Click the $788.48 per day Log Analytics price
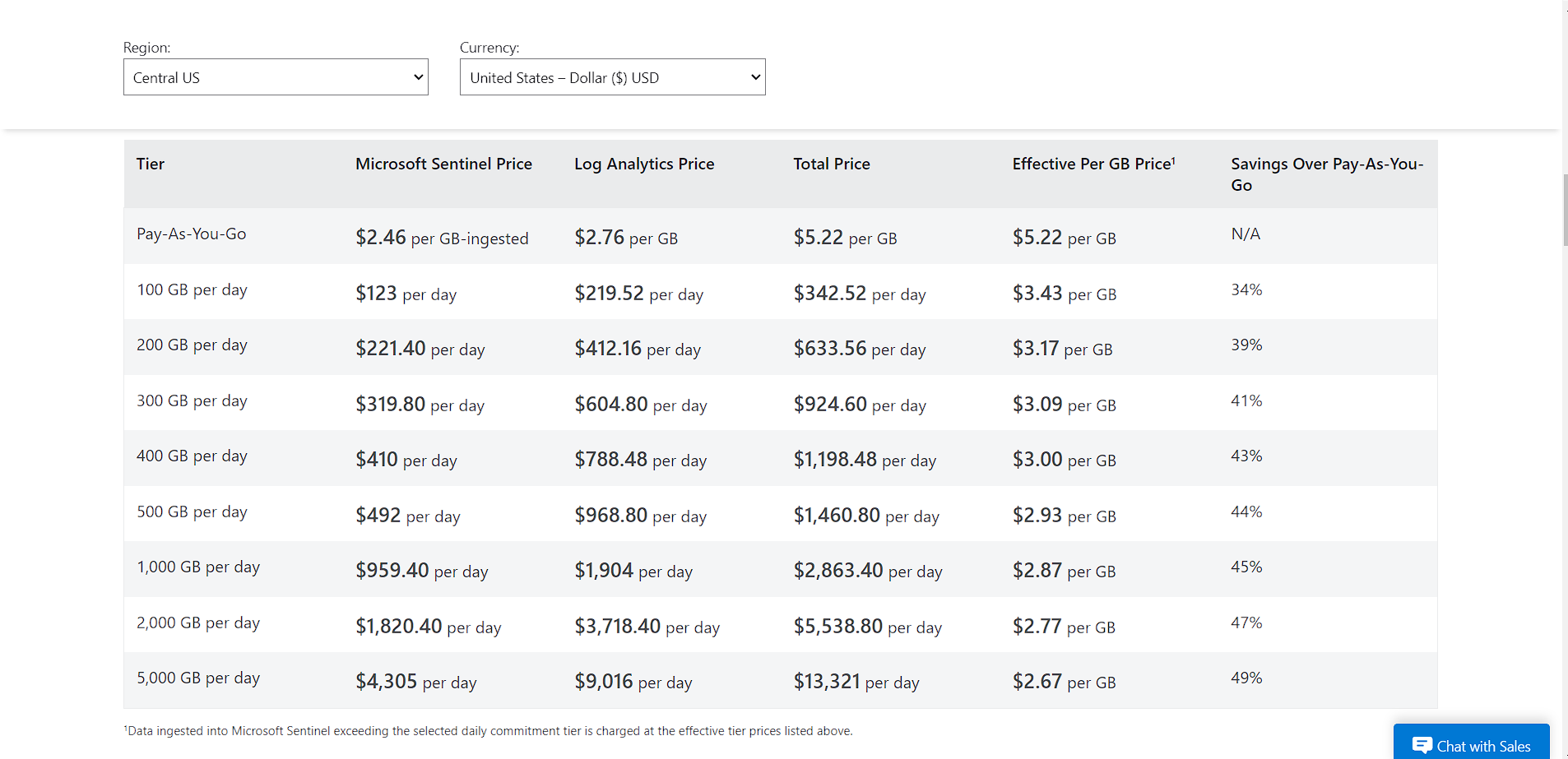1568x759 pixels. click(640, 460)
